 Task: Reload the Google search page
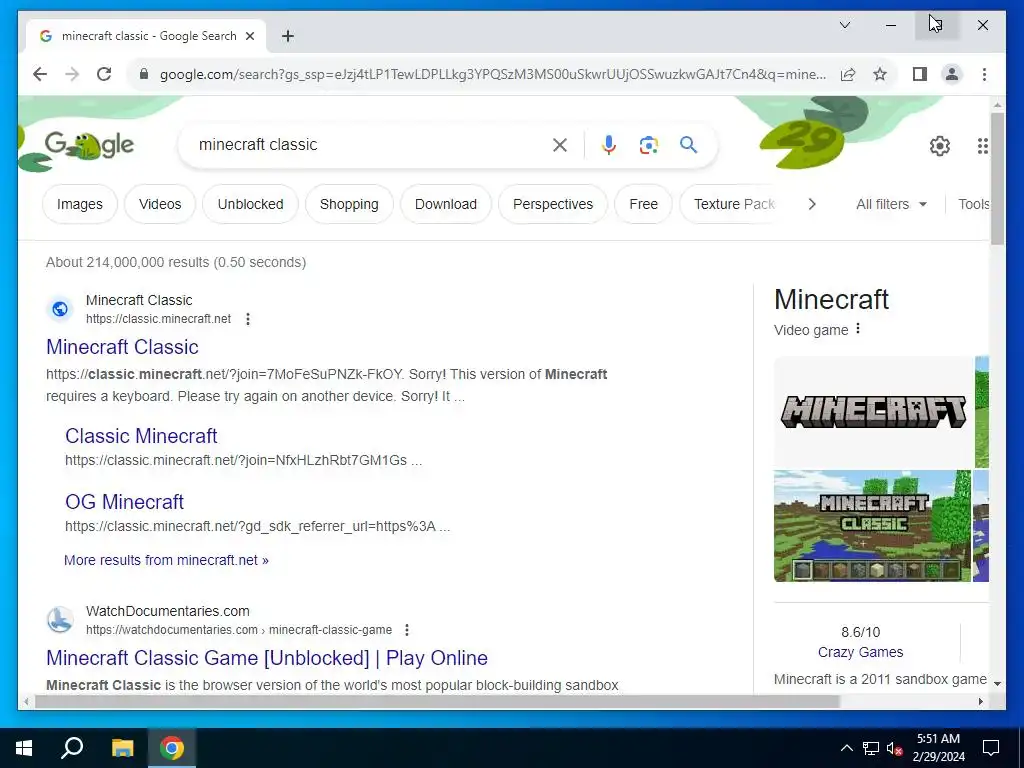(x=104, y=74)
